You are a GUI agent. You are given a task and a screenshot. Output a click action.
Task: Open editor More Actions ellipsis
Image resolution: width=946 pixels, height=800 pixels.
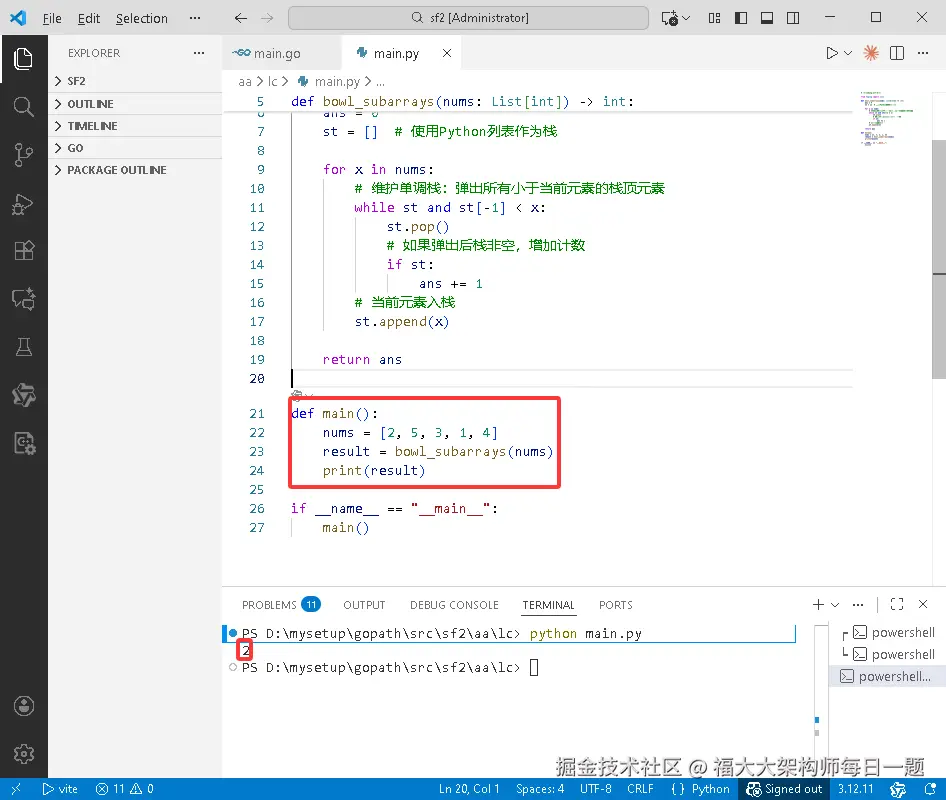coord(922,53)
